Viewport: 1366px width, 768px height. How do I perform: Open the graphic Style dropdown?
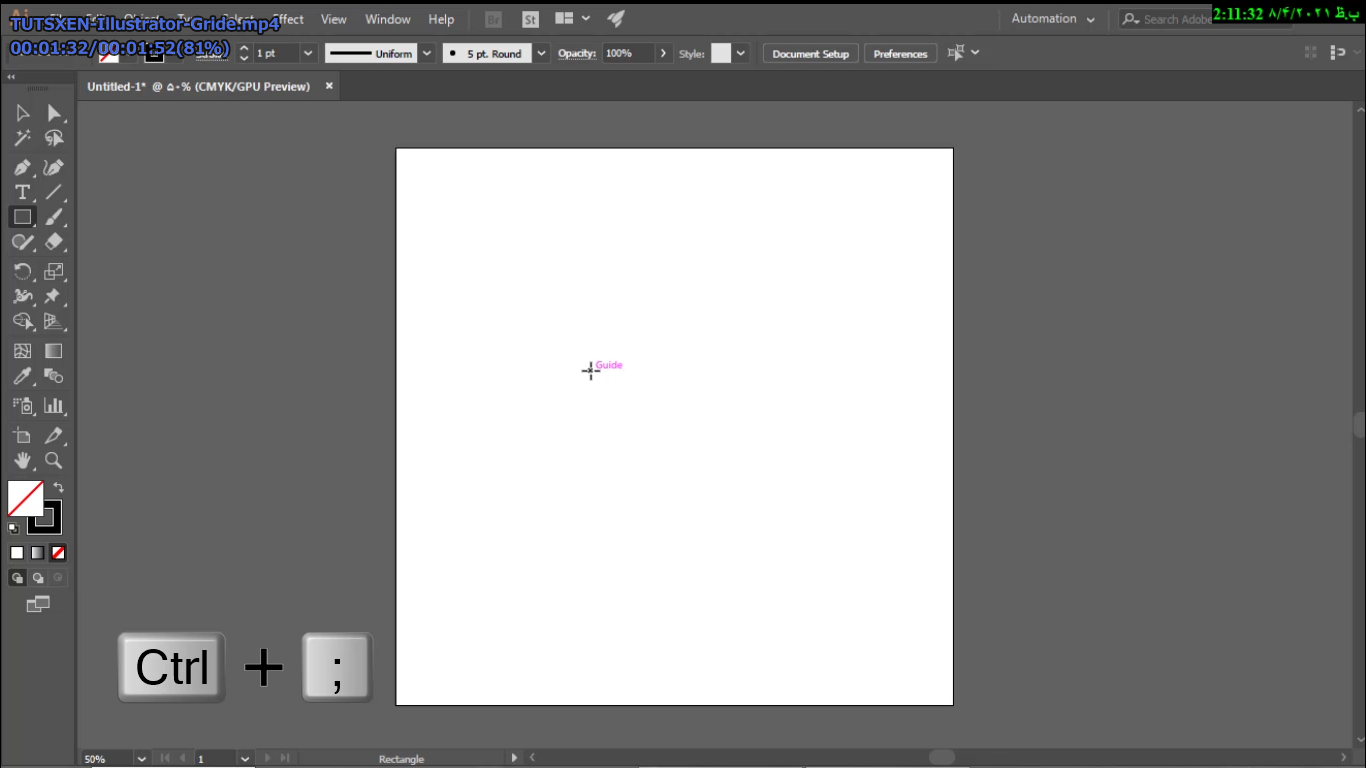click(x=741, y=53)
